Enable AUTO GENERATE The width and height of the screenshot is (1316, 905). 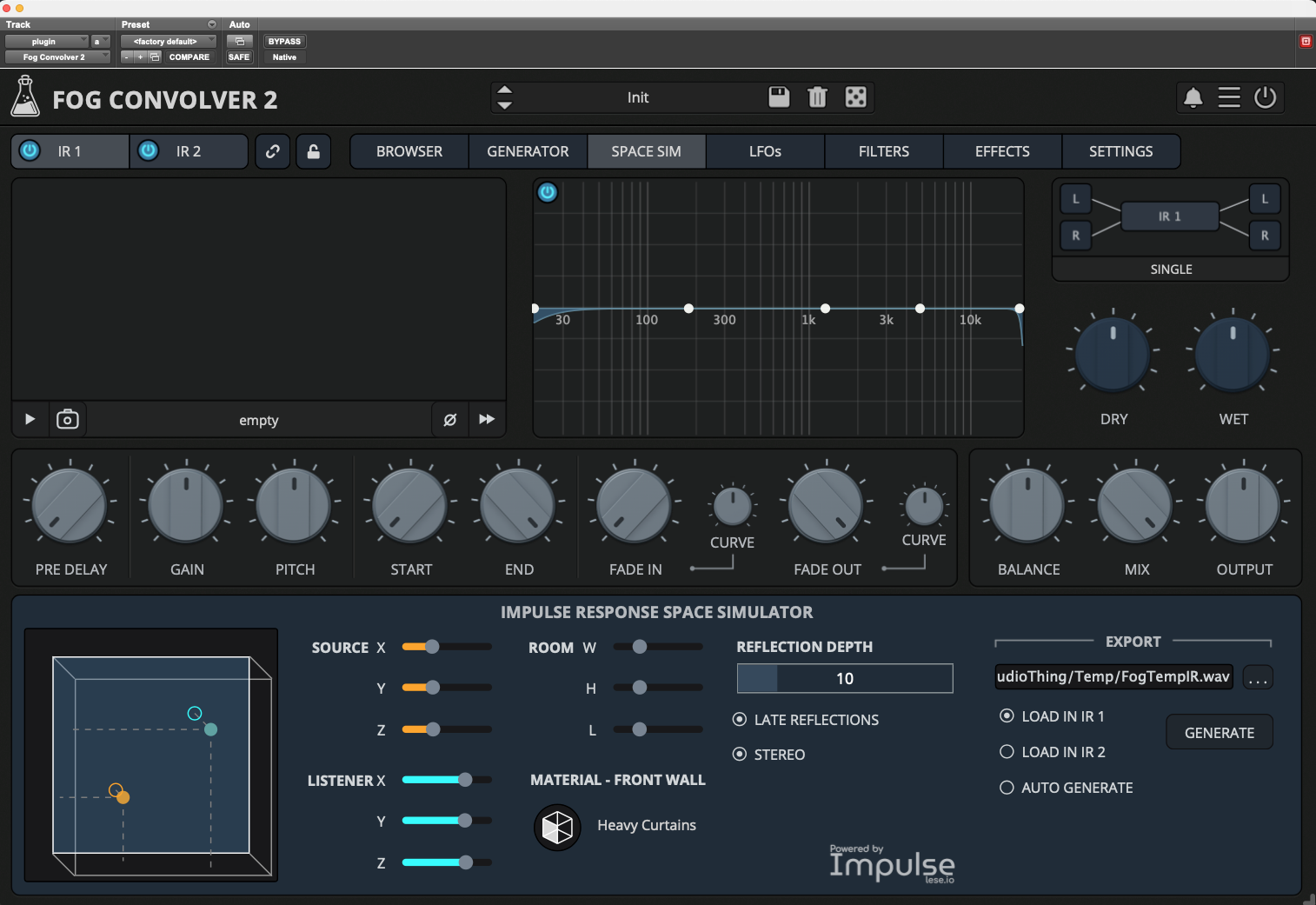coord(1067,788)
